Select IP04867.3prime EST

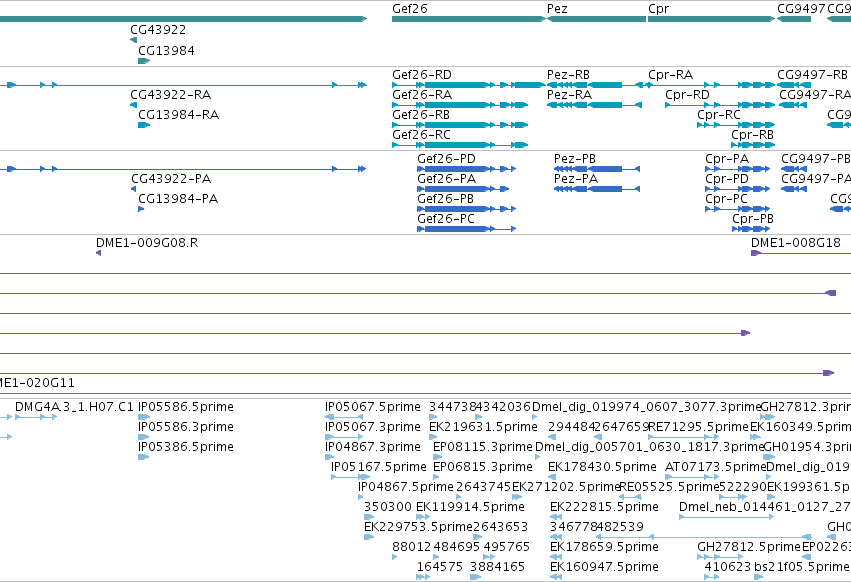point(373,447)
